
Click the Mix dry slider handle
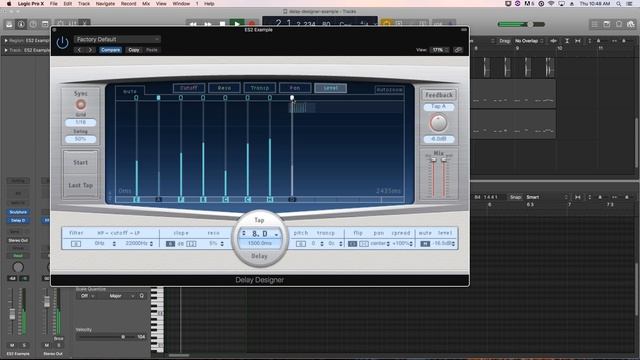tap(433, 160)
